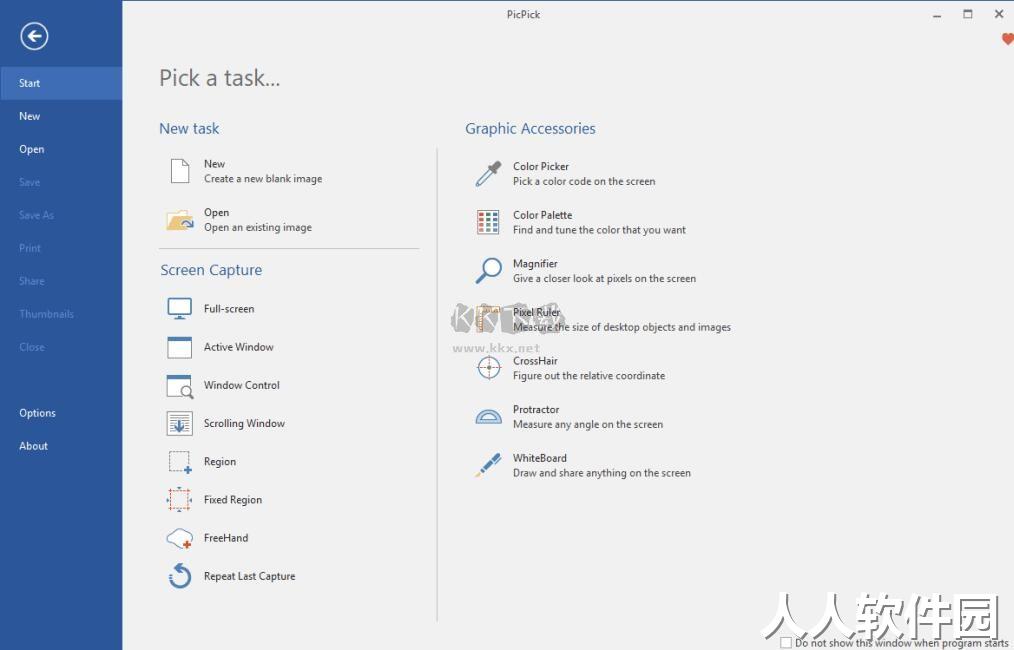The width and height of the screenshot is (1014, 650).
Task: Click 'Open an existing image' text
Action: click(x=257, y=228)
